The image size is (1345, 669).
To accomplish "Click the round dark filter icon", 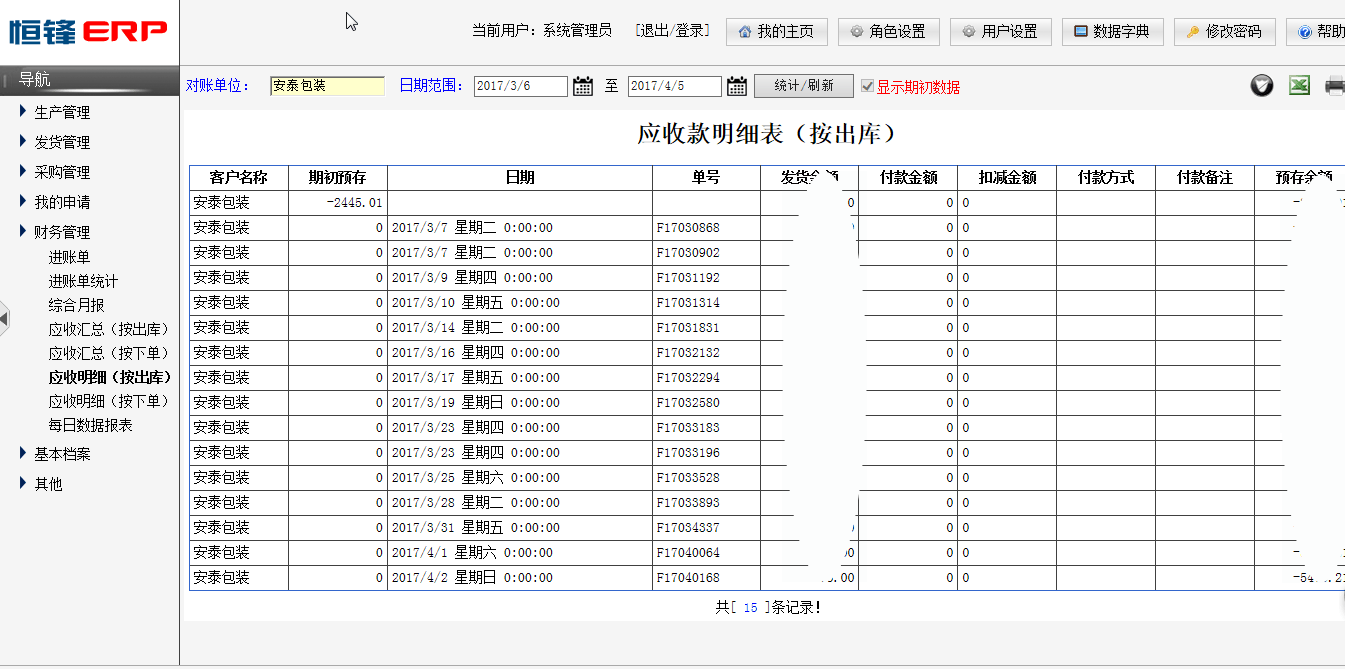I will tap(1262, 86).
